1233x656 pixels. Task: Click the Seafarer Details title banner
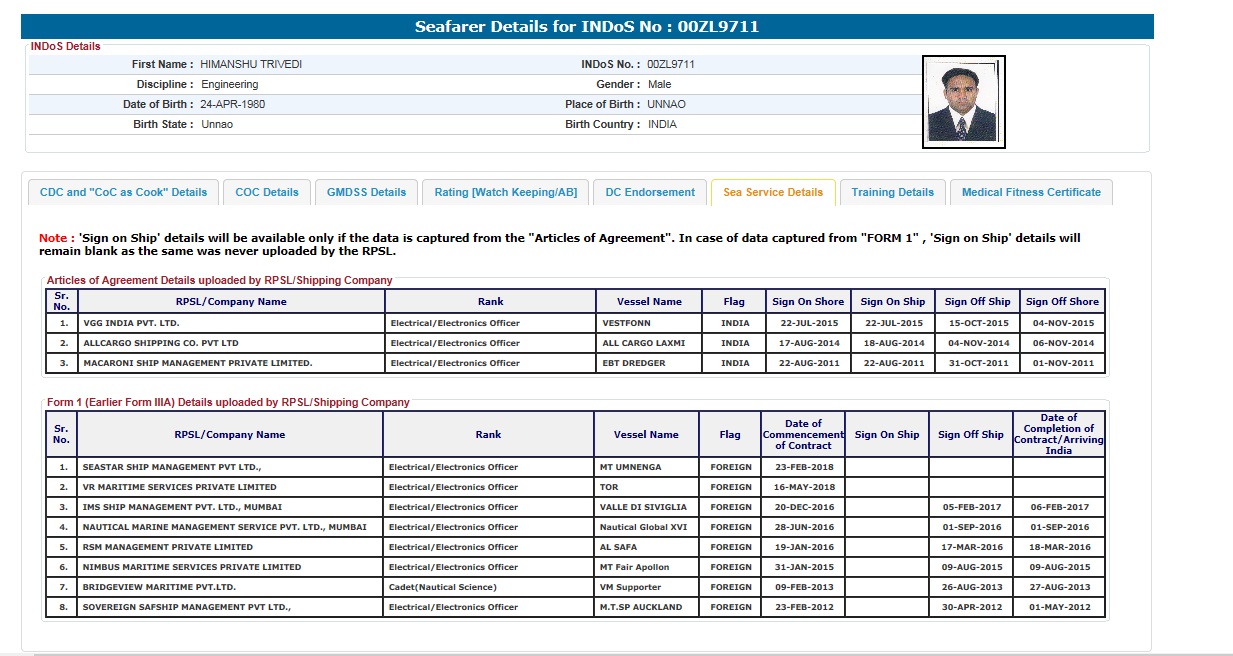pyautogui.click(x=587, y=27)
